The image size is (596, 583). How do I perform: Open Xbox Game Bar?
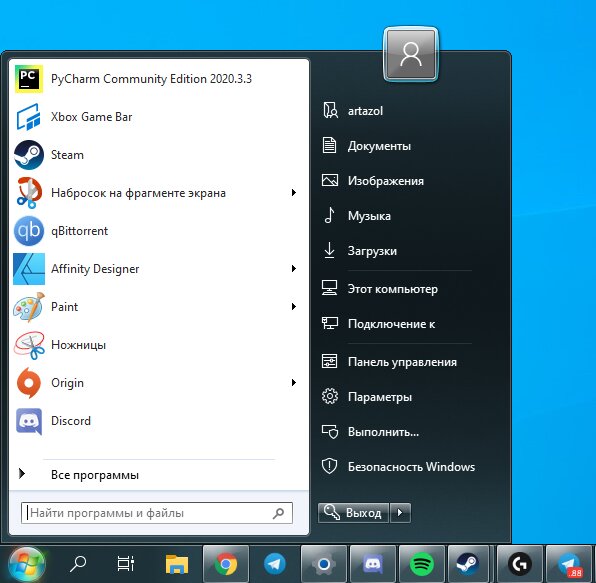click(159, 117)
